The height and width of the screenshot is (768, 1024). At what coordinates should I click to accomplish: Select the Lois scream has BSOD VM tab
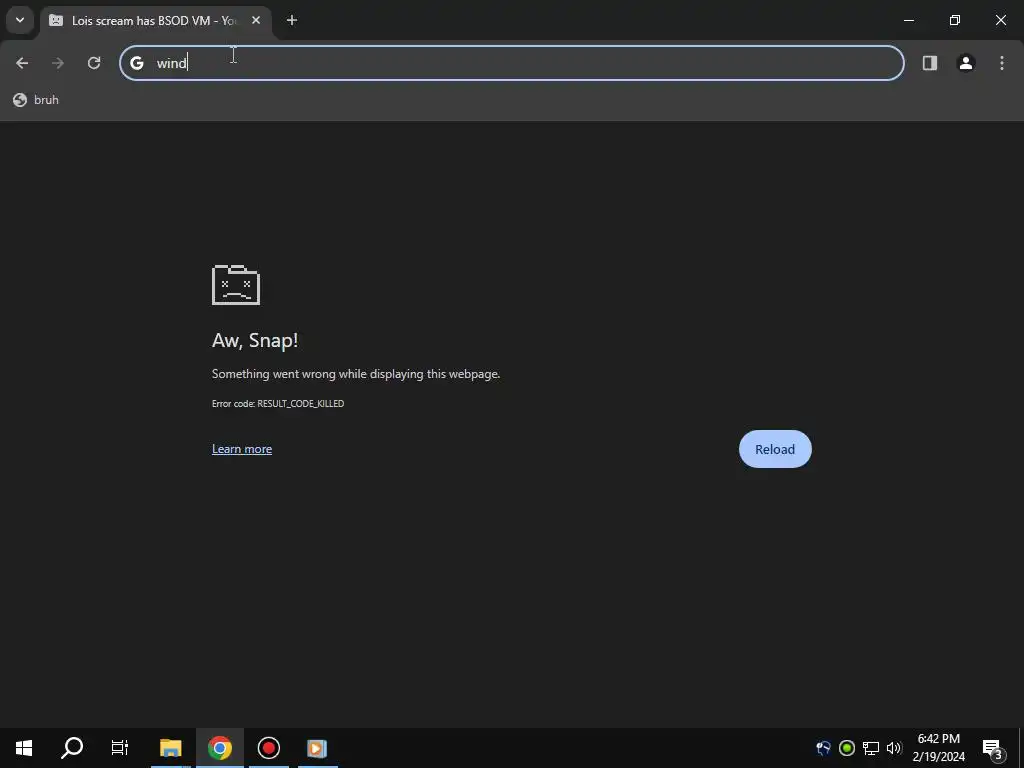pyautogui.click(x=155, y=21)
